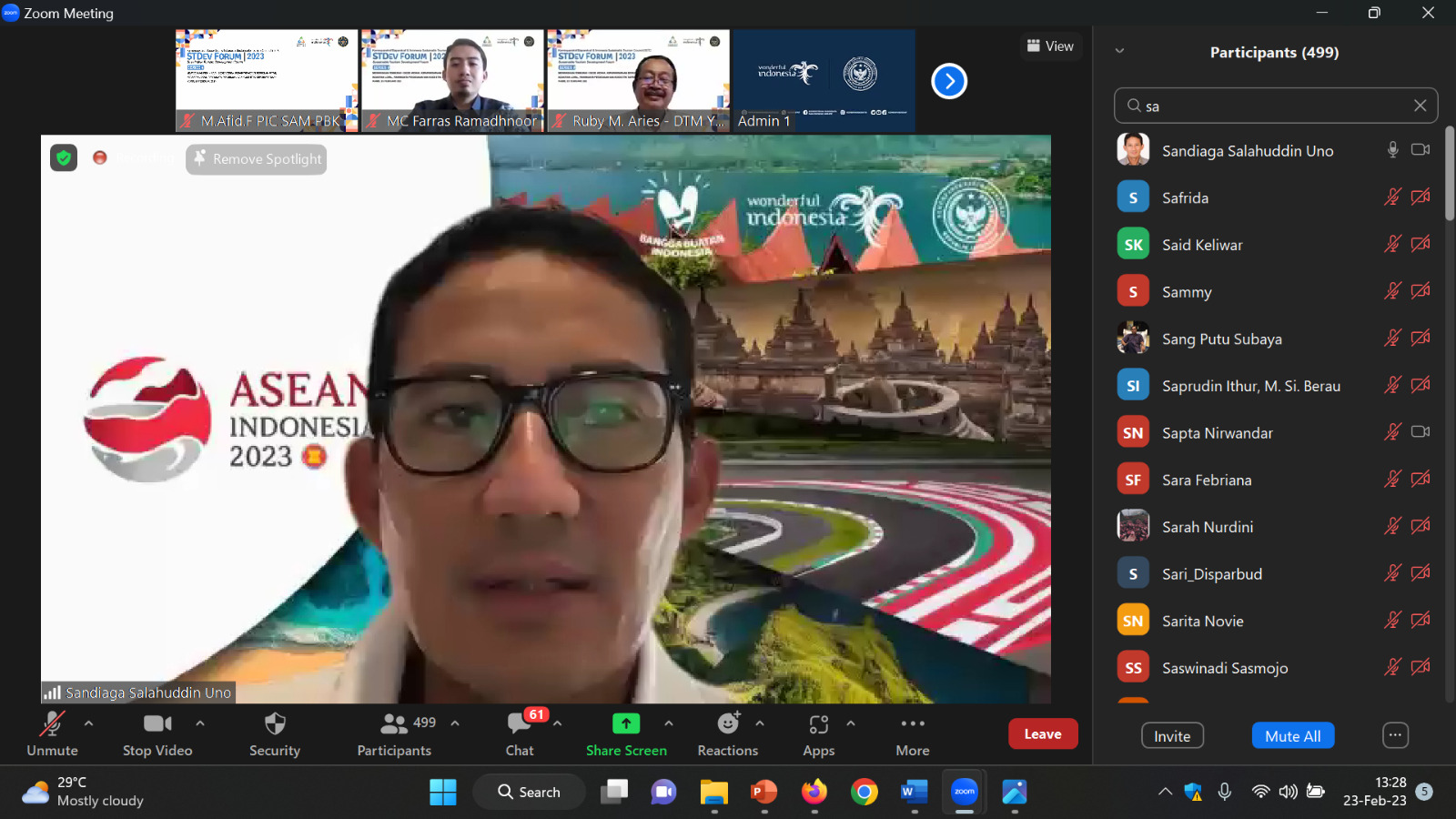
Task: Open the Apps icon in toolbar
Action: 818,724
